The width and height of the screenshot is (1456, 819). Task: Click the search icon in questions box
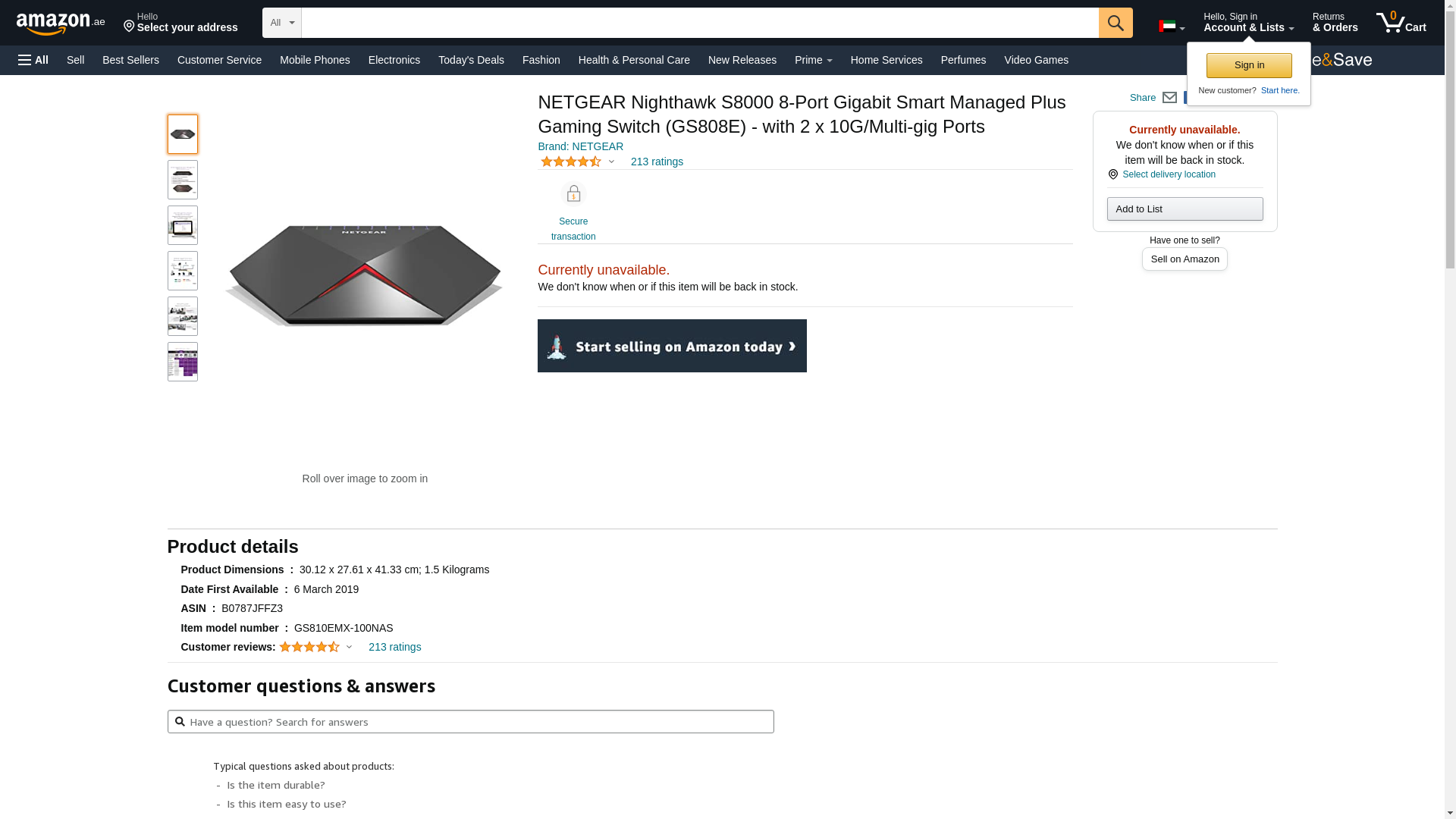tap(180, 722)
